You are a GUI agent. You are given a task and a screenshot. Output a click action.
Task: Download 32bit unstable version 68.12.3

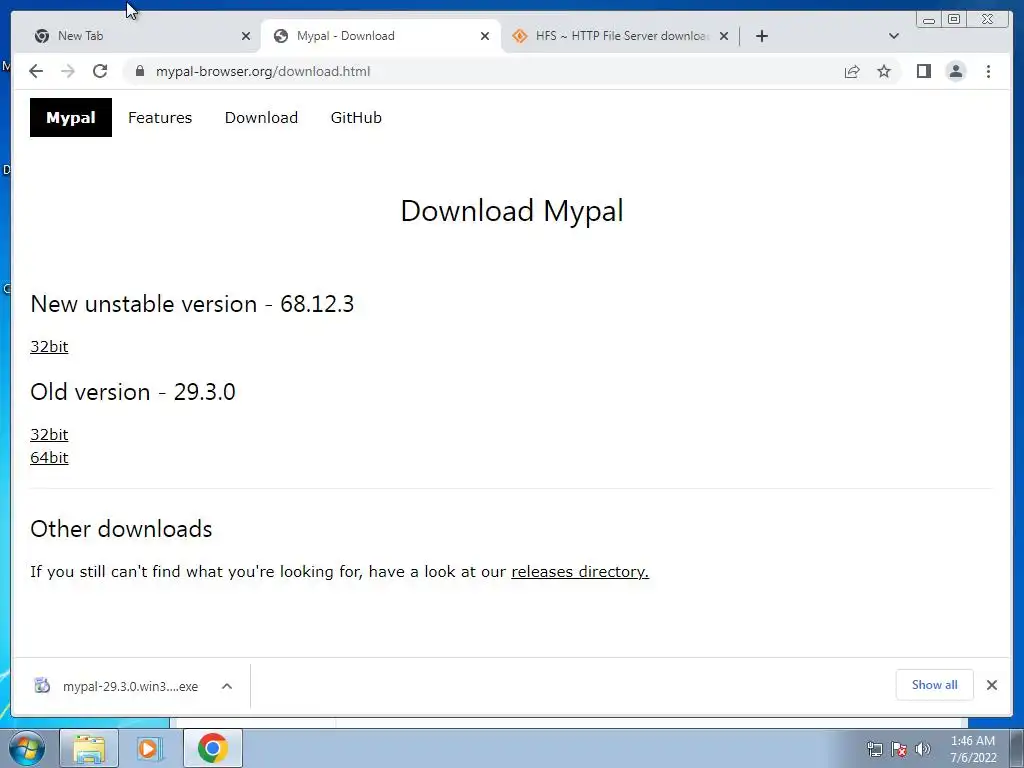click(49, 347)
